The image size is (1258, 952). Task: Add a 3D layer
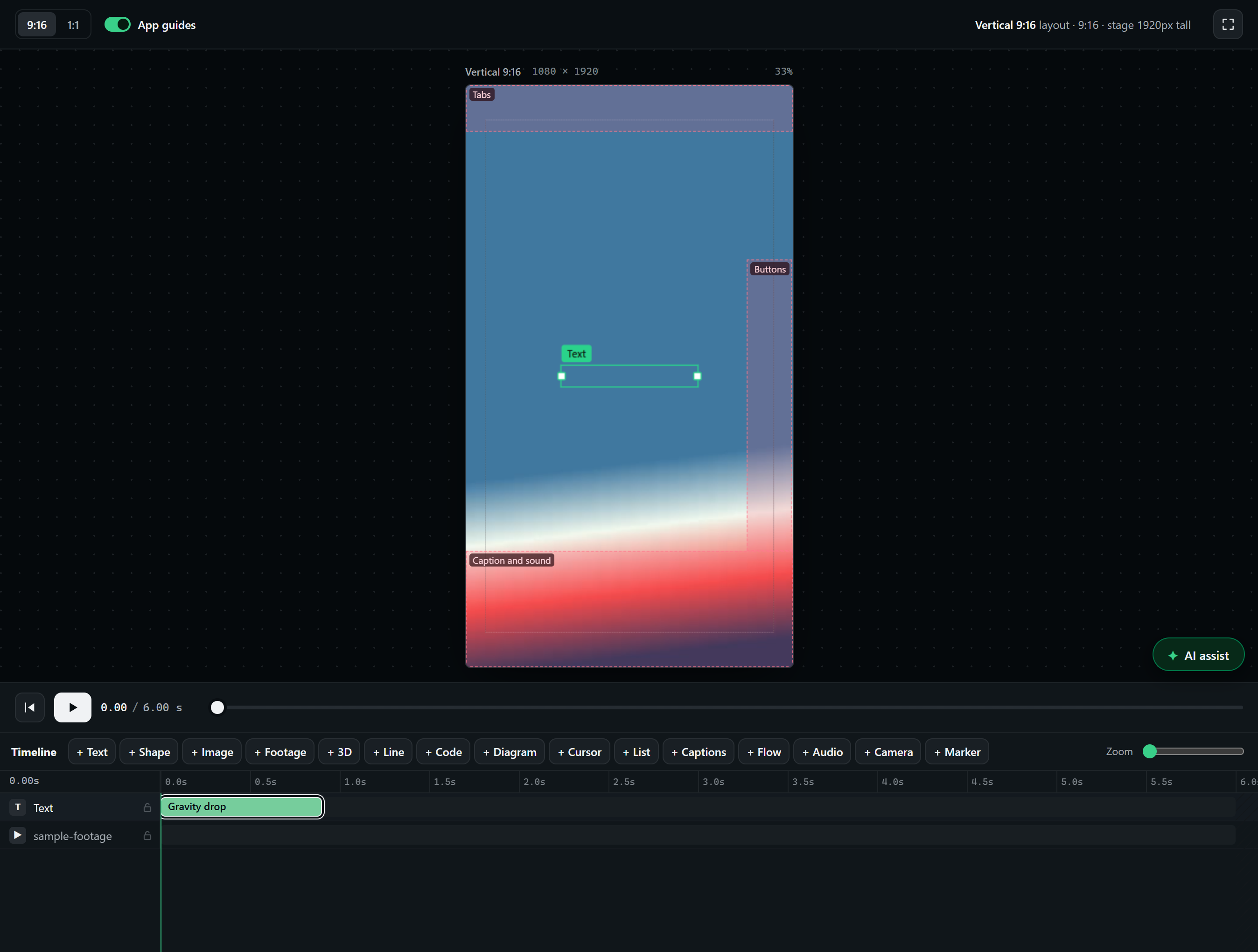(x=340, y=752)
